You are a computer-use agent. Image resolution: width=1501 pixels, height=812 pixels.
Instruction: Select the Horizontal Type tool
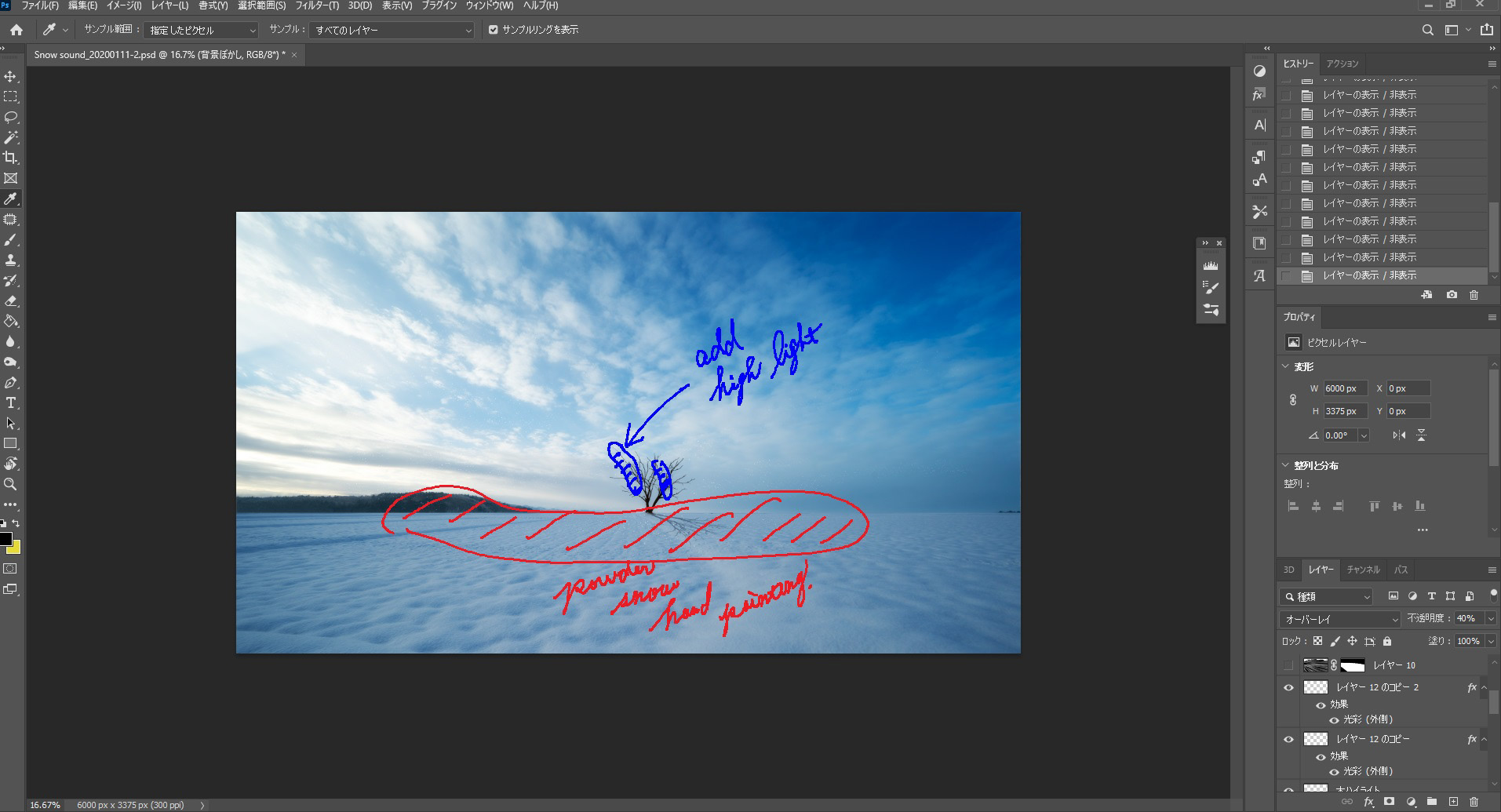coord(11,403)
